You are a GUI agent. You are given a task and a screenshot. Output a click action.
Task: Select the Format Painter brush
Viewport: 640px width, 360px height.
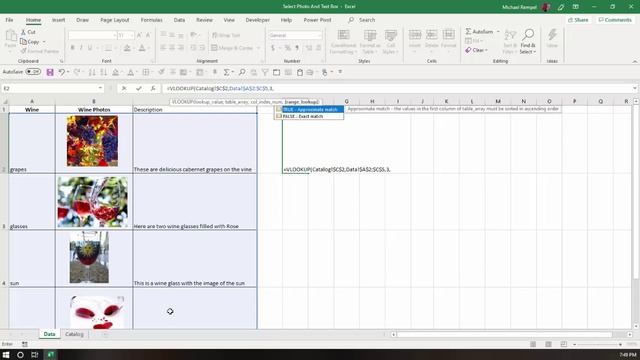pyautogui.click(x=23, y=51)
